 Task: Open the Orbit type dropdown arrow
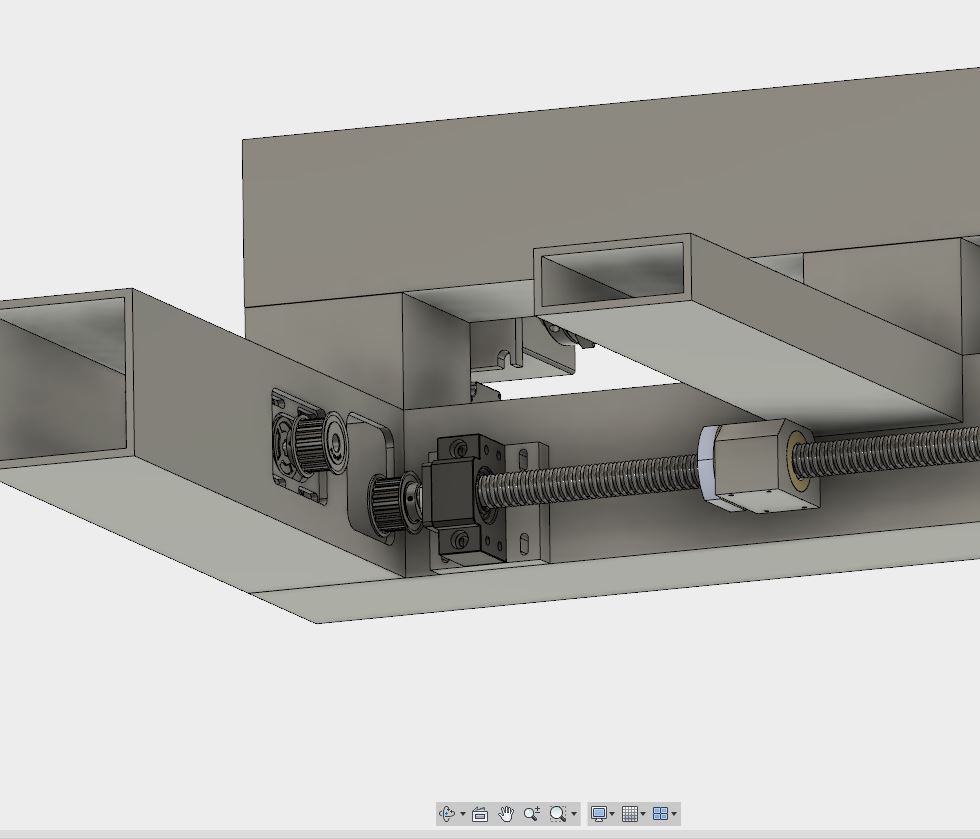[462, 815]
